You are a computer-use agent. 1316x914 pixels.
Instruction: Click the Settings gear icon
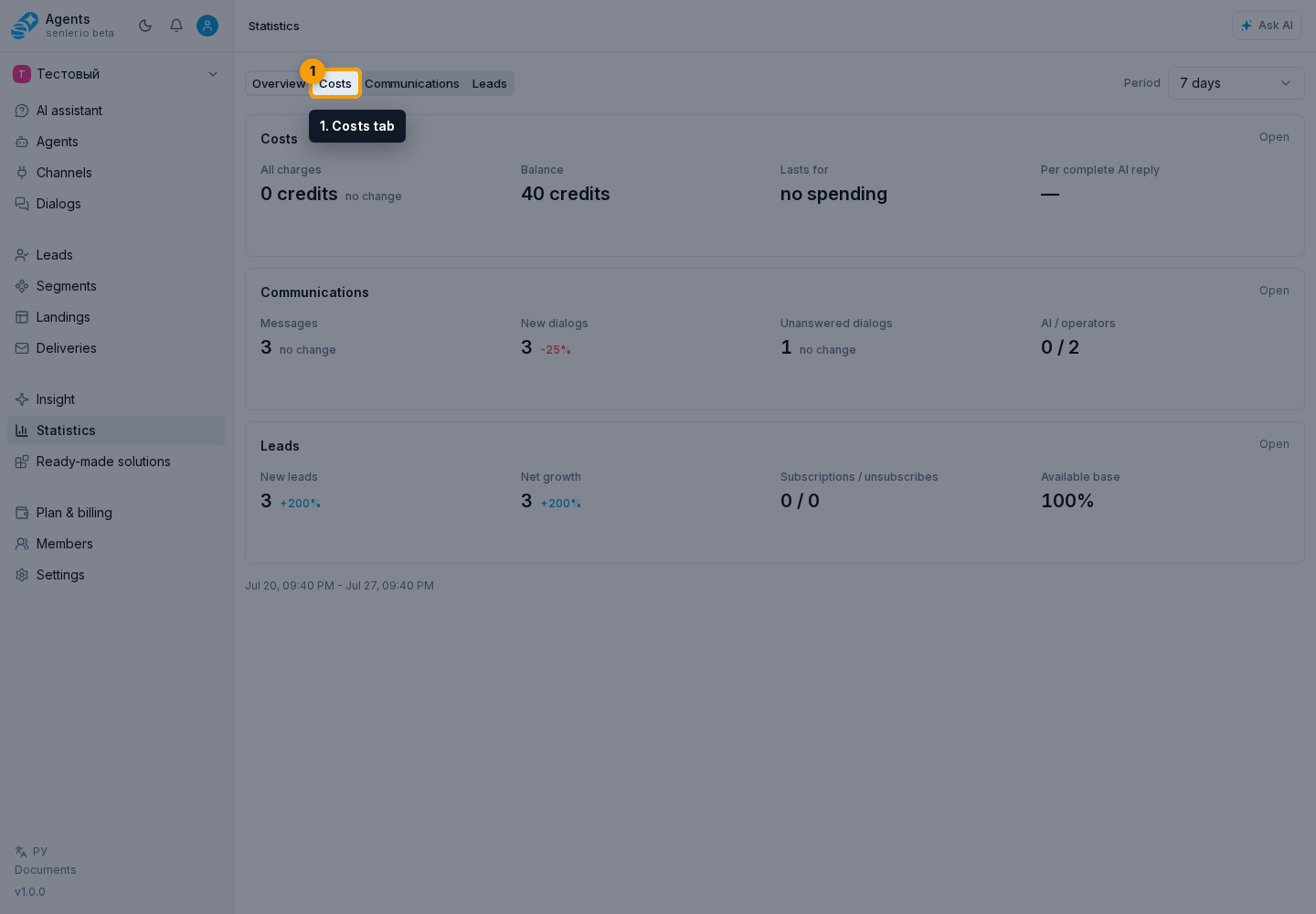(x=22, y=575)
